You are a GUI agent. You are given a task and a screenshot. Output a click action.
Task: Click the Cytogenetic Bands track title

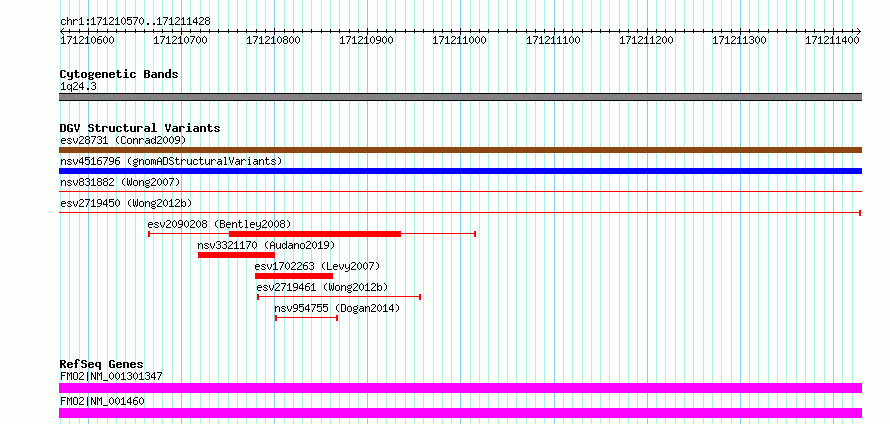(119, 74)
